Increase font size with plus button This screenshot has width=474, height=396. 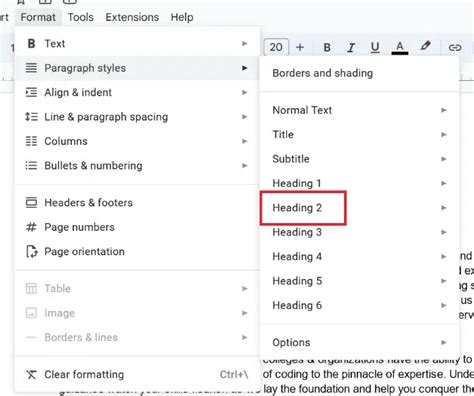point(300,47)
